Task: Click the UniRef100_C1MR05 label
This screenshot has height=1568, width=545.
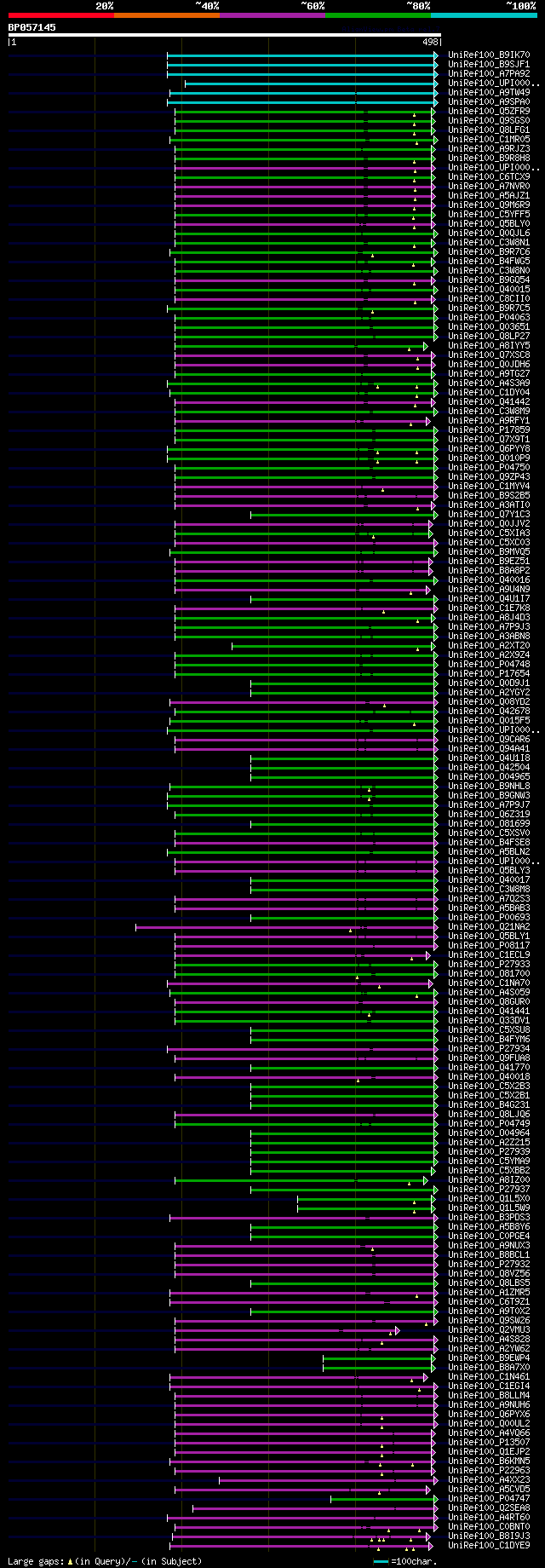Action: [x=489, y=140]
